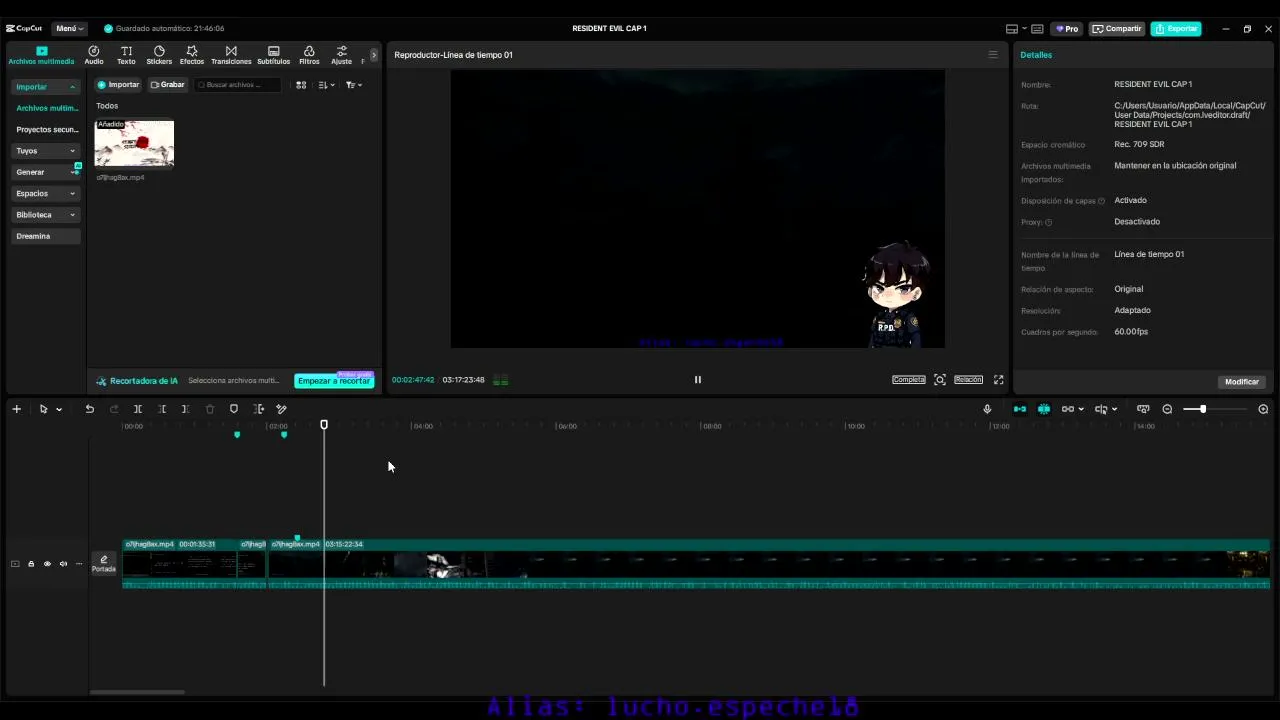
Task: Select the imported video thumbnail
Action: [x=134, y=143]
